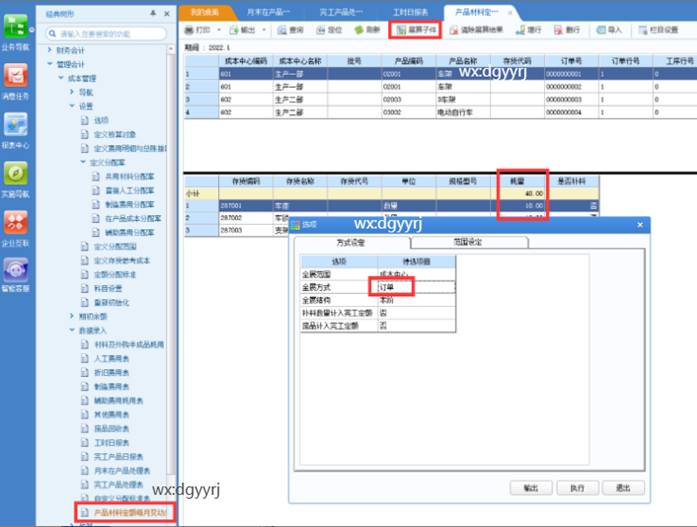Click the 刷新 refresh toolbar icon
The image size is (697, 527).
pyautogui.click(x=367, y=31)
